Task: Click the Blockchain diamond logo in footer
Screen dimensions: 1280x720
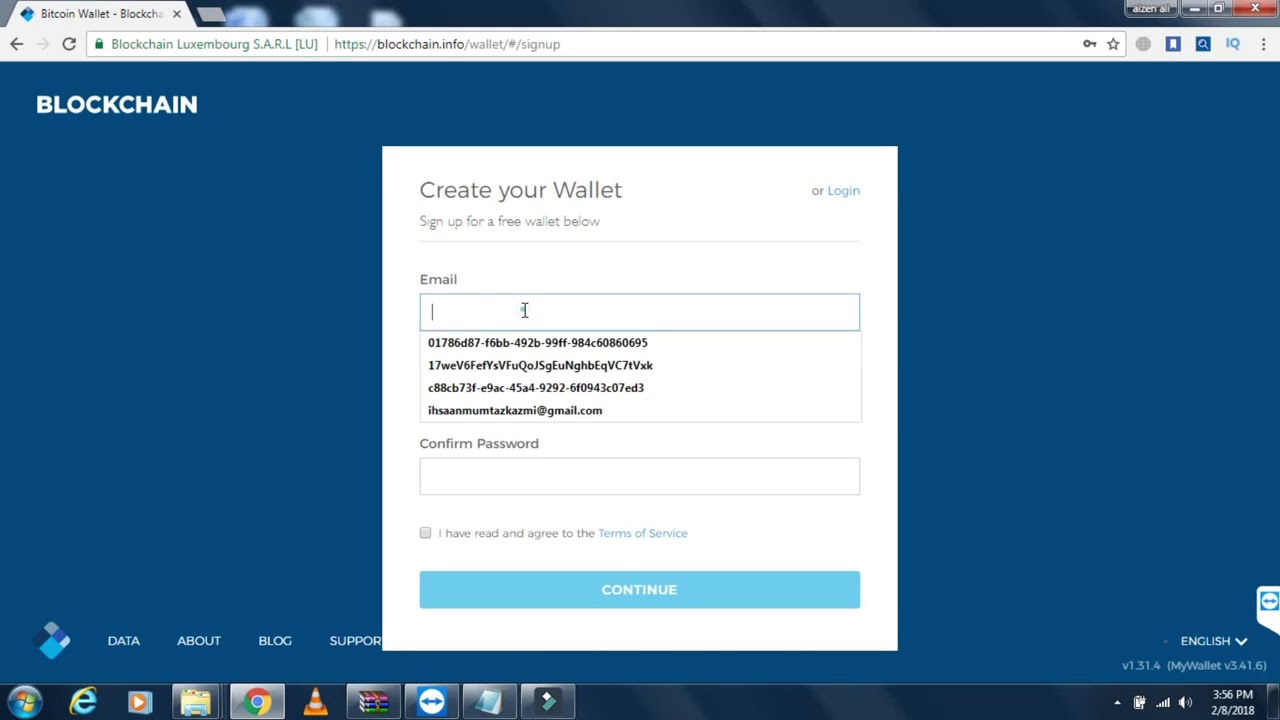Action: pos(52,640)
